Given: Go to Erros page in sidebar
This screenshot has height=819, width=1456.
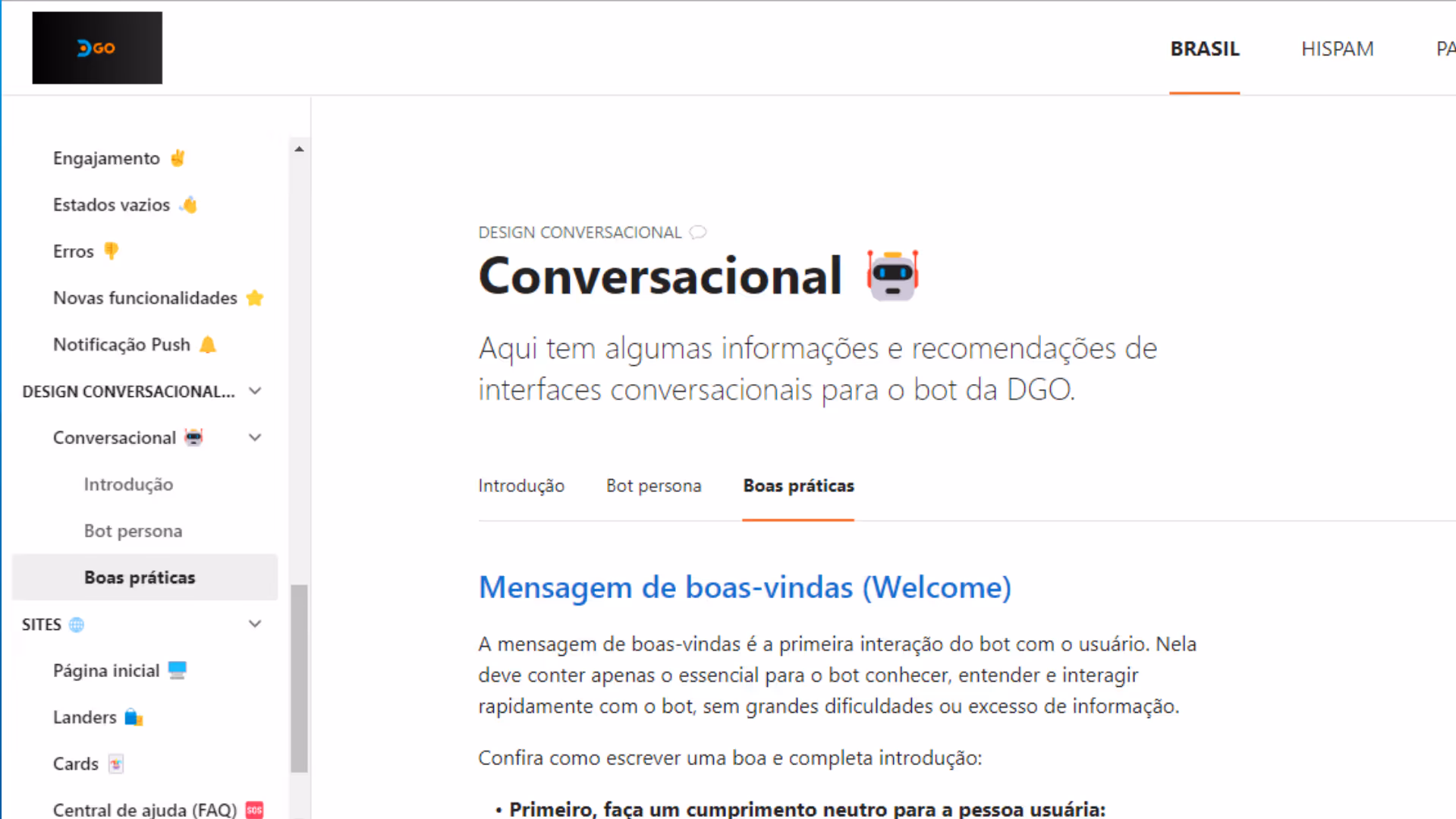Looking at the screenshot, I should 74,251.
